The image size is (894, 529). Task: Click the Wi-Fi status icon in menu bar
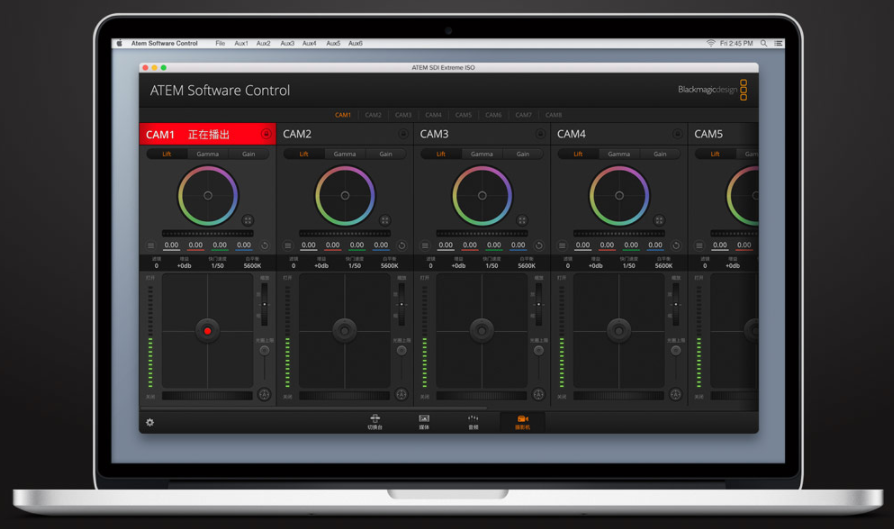point(710,43)
